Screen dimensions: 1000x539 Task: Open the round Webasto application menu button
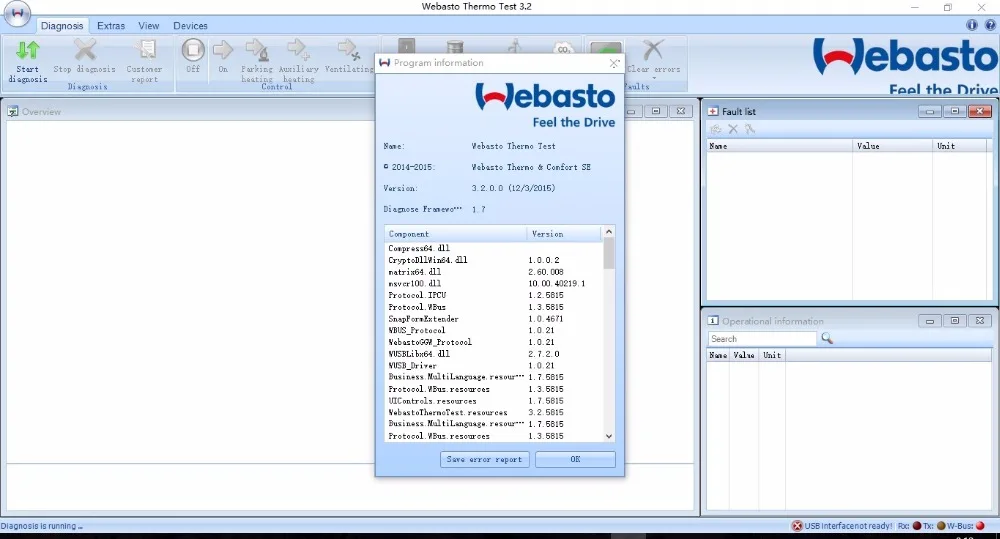point(17,14)
